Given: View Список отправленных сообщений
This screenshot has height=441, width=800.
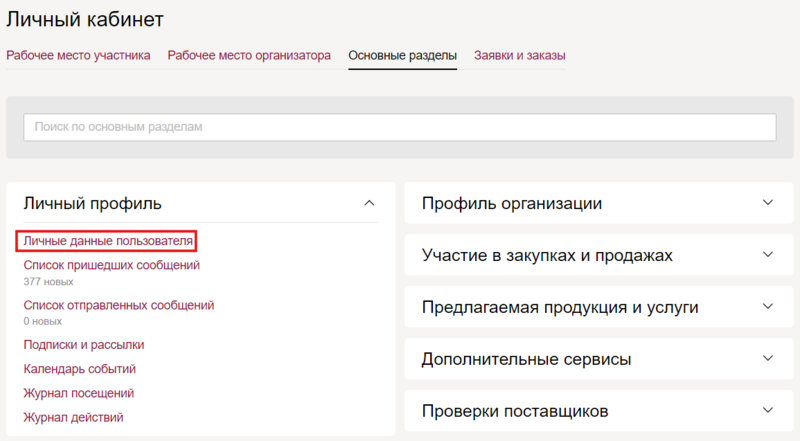Looking at the screenshot, I should coord(118,305).
